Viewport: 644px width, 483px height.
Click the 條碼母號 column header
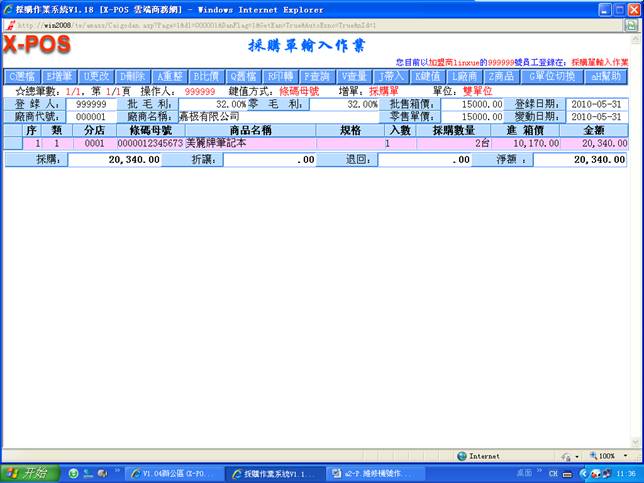click(x=150, y=131)
